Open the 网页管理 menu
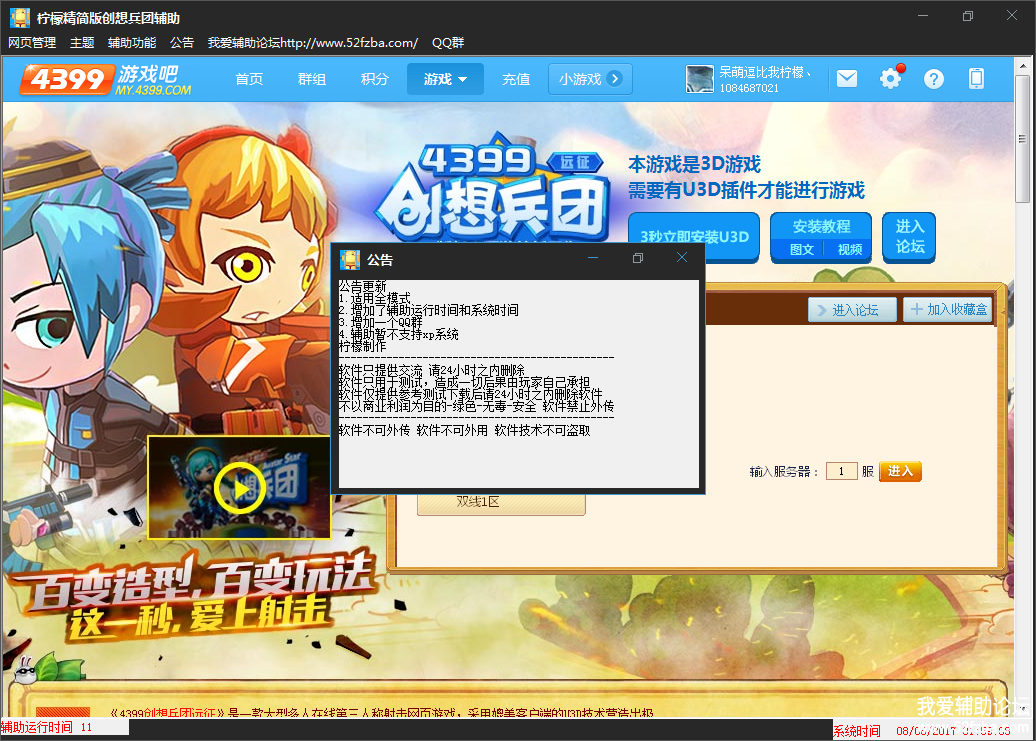The height and width of the screenshot is (741, 1036). (x=32, y=43)
